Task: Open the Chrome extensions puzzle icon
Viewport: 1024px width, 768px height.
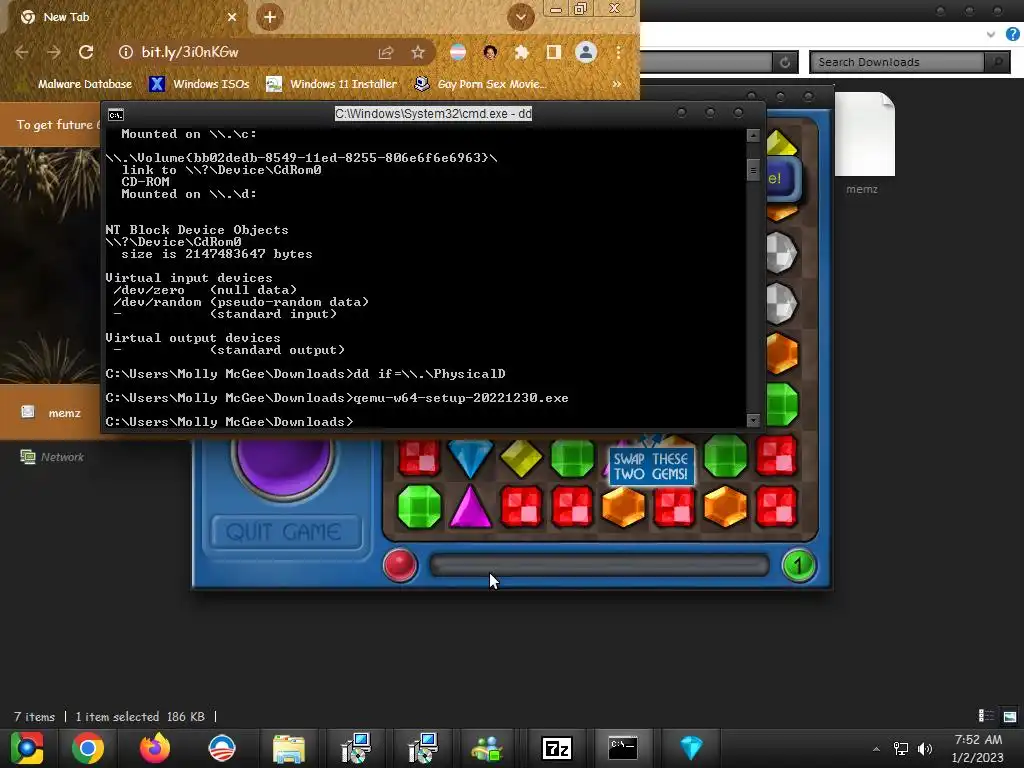Action: point(521,52)
